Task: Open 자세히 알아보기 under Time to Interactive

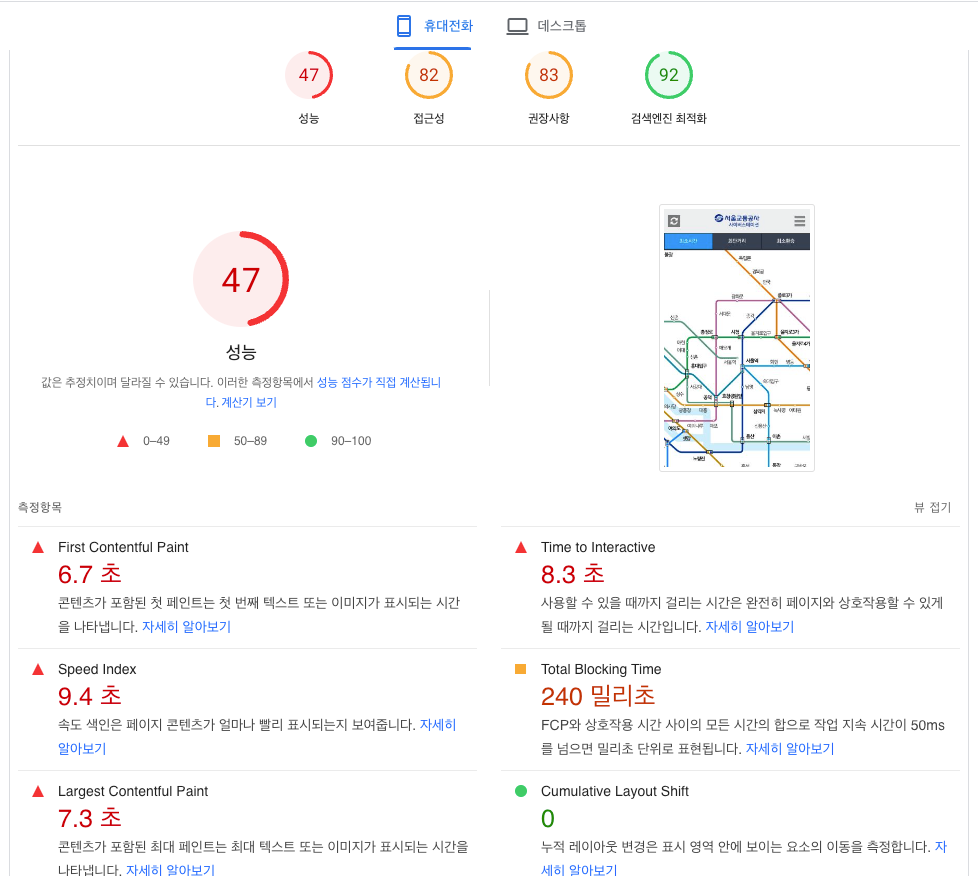Action: click(x=750, y=626)
